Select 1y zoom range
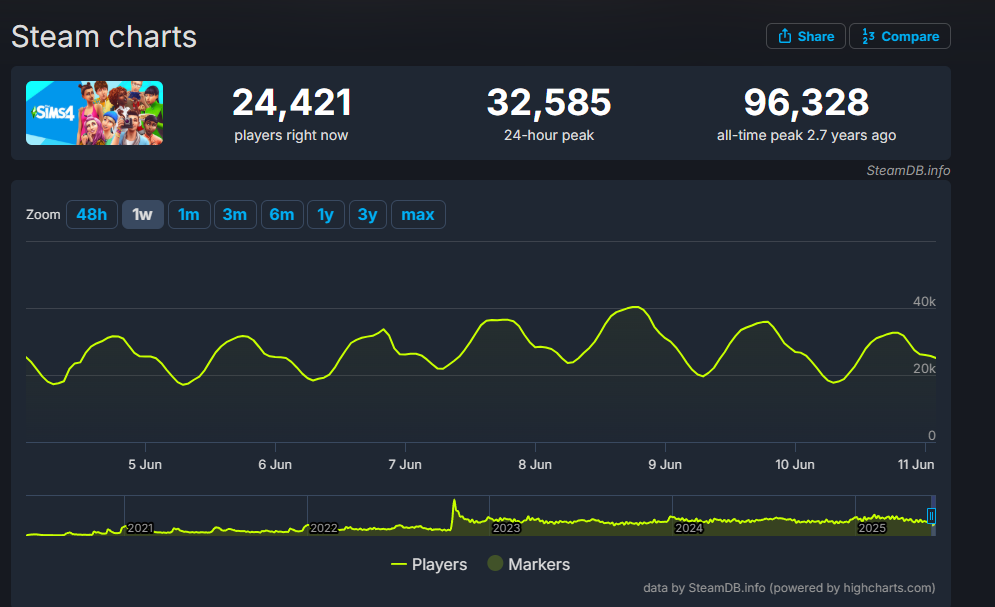 326,214
